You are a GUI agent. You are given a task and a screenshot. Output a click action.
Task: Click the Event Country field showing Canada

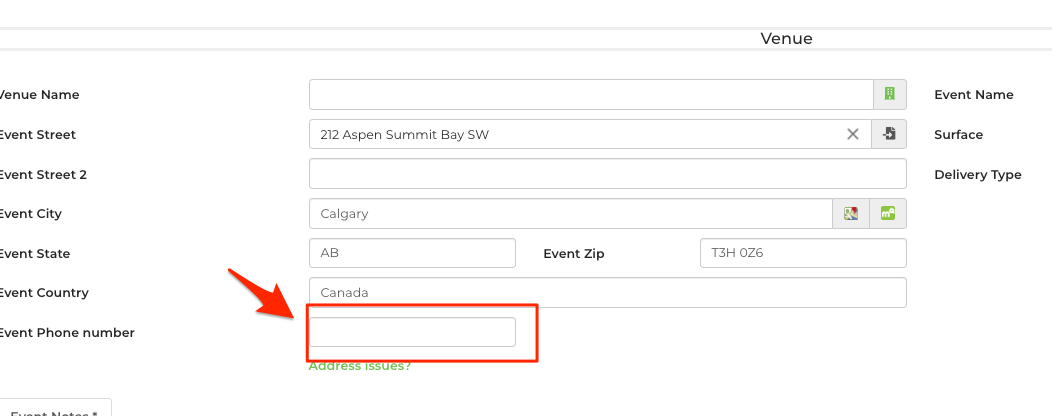(607, 293)
